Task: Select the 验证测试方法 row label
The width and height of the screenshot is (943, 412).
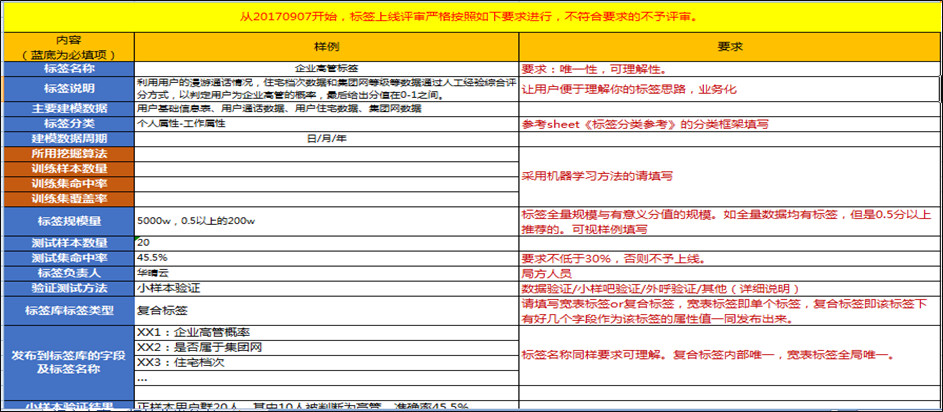Action: (69, 288)
